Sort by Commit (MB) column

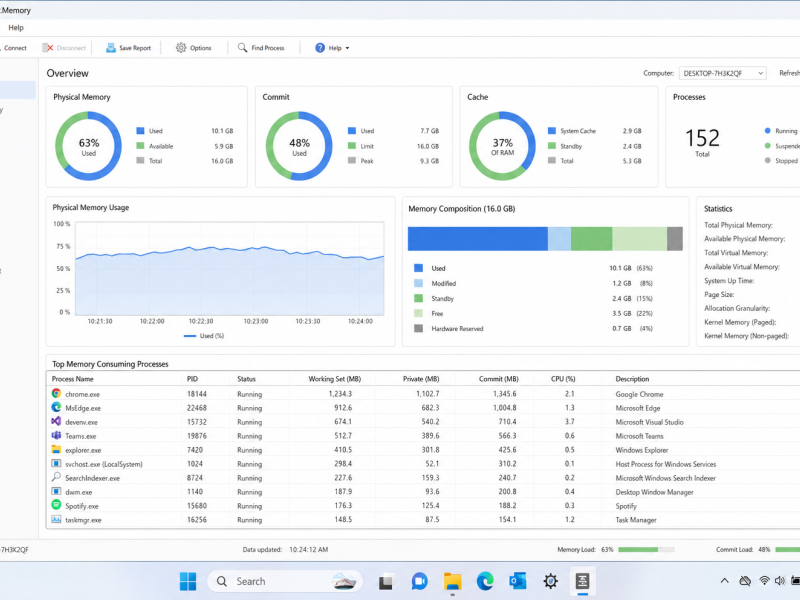(498, 379)
